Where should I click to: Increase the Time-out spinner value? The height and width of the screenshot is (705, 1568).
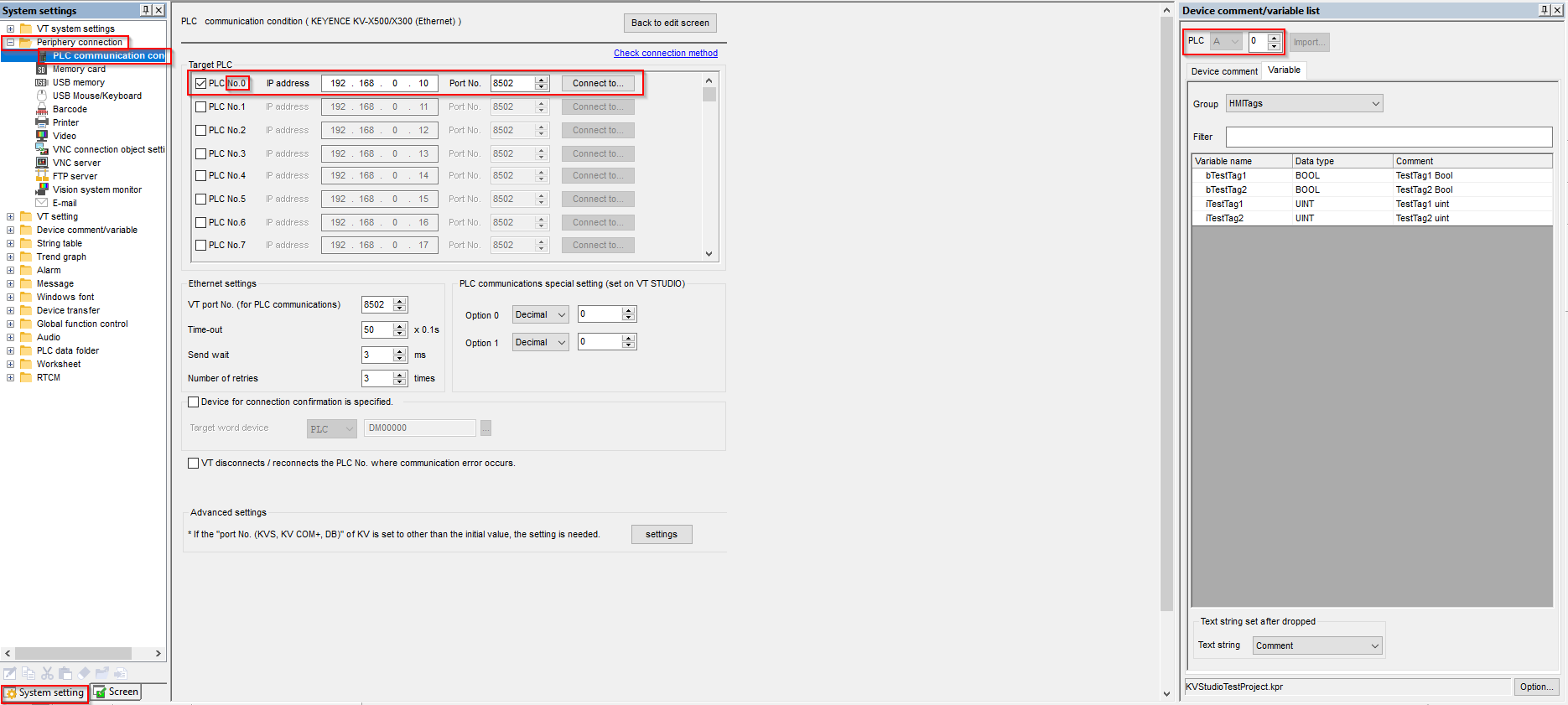pos(400,326)
